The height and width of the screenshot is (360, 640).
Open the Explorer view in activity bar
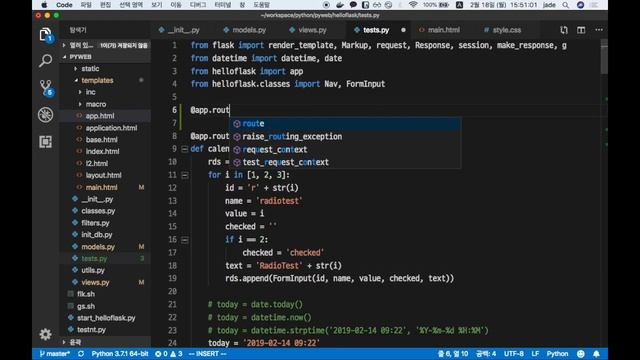pos(45,35)
